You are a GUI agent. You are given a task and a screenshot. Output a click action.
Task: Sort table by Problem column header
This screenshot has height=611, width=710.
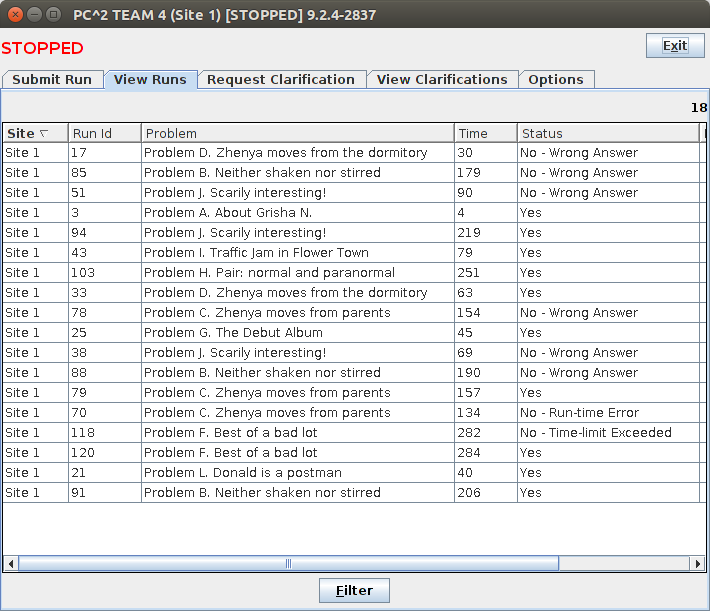[x=297, y=133]
